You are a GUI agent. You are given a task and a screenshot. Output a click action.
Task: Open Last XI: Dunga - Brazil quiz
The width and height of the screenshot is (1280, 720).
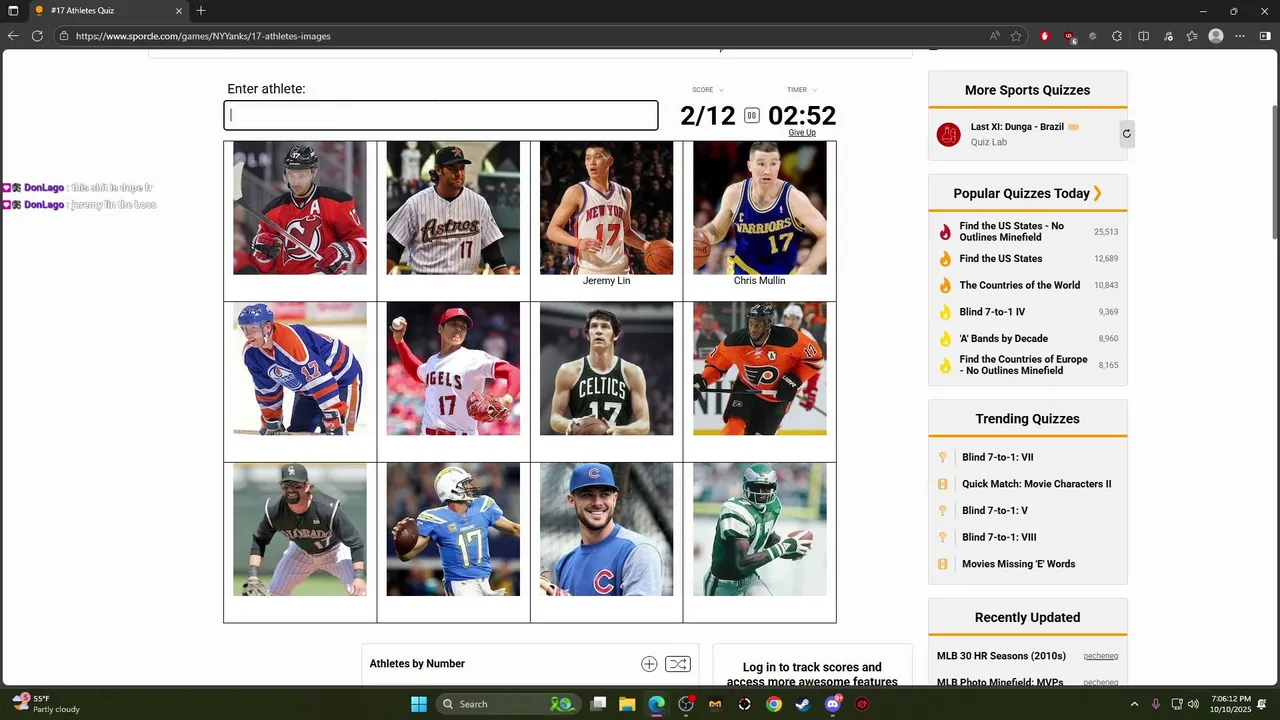point(1016,127)
